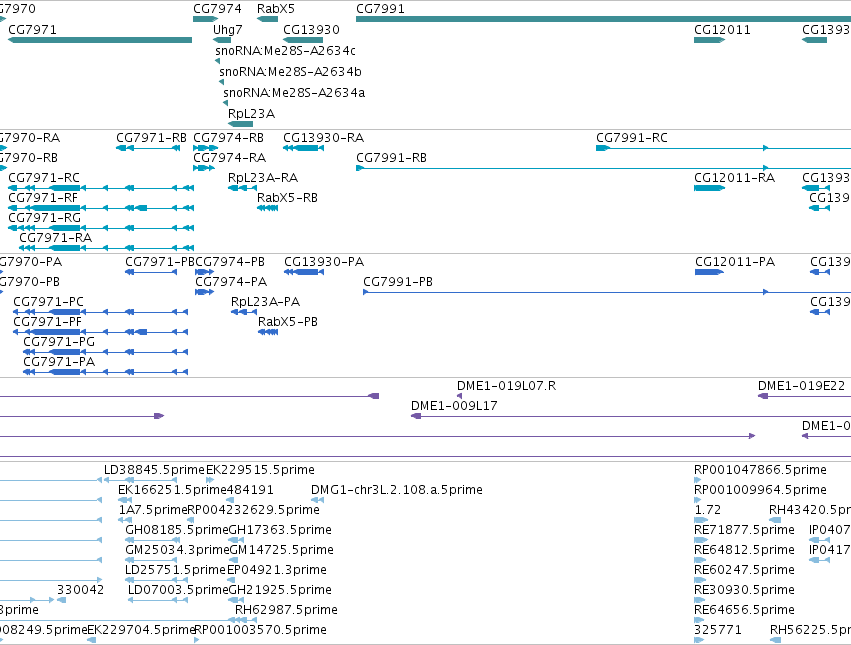Click the RP001047866.5prime EST
Viewport: 851px width, 645px height.
coord(698,480)
